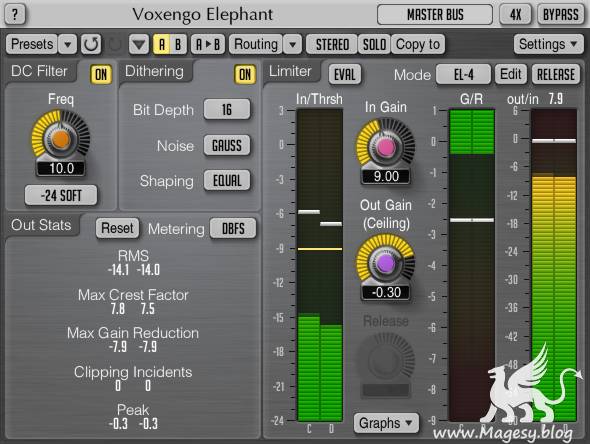Click the purple Out Gain Ceiling knob
Viewport: 590px width, 444px height.
pos(385,262)
